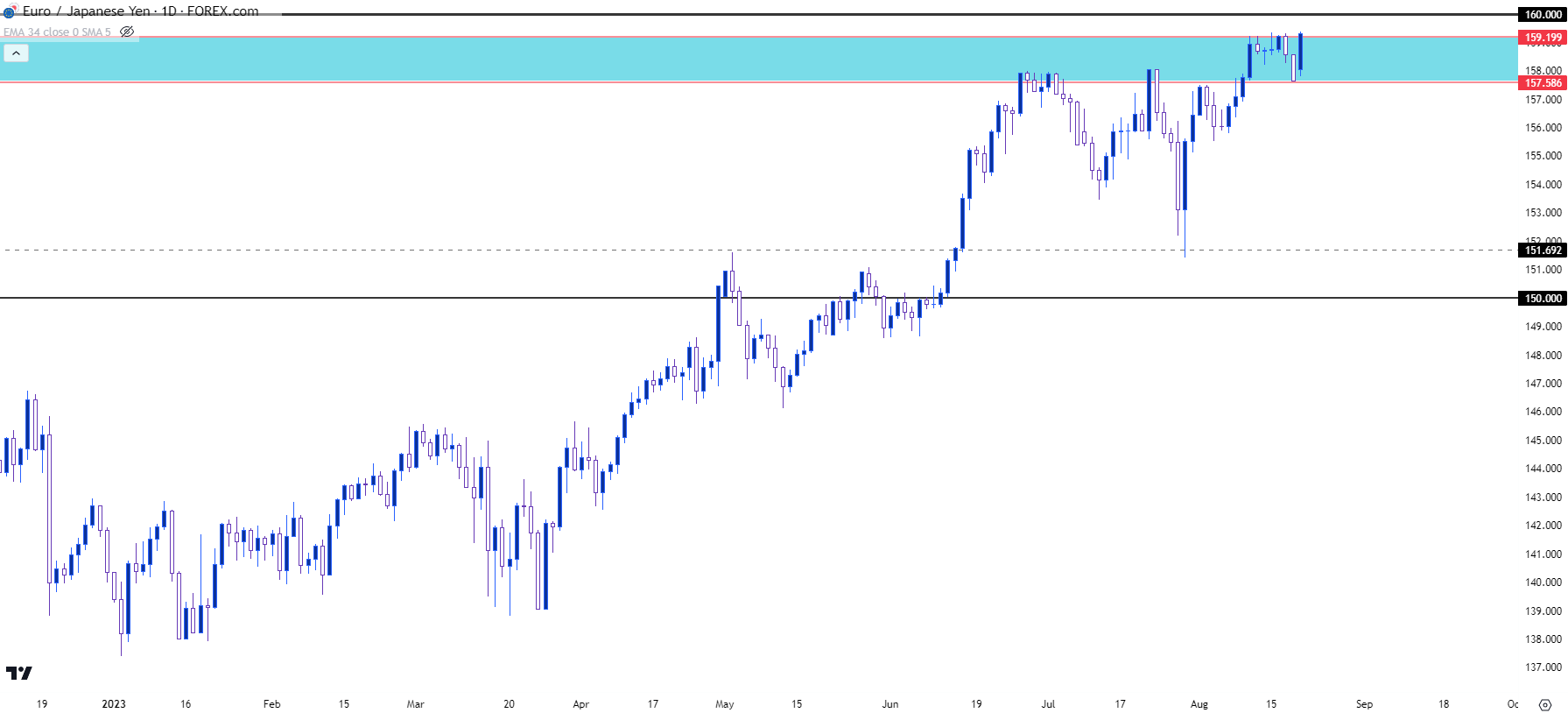1568x713 pixels.
Task: Open chart settings via the gear icon
Action: [1545, 704]
